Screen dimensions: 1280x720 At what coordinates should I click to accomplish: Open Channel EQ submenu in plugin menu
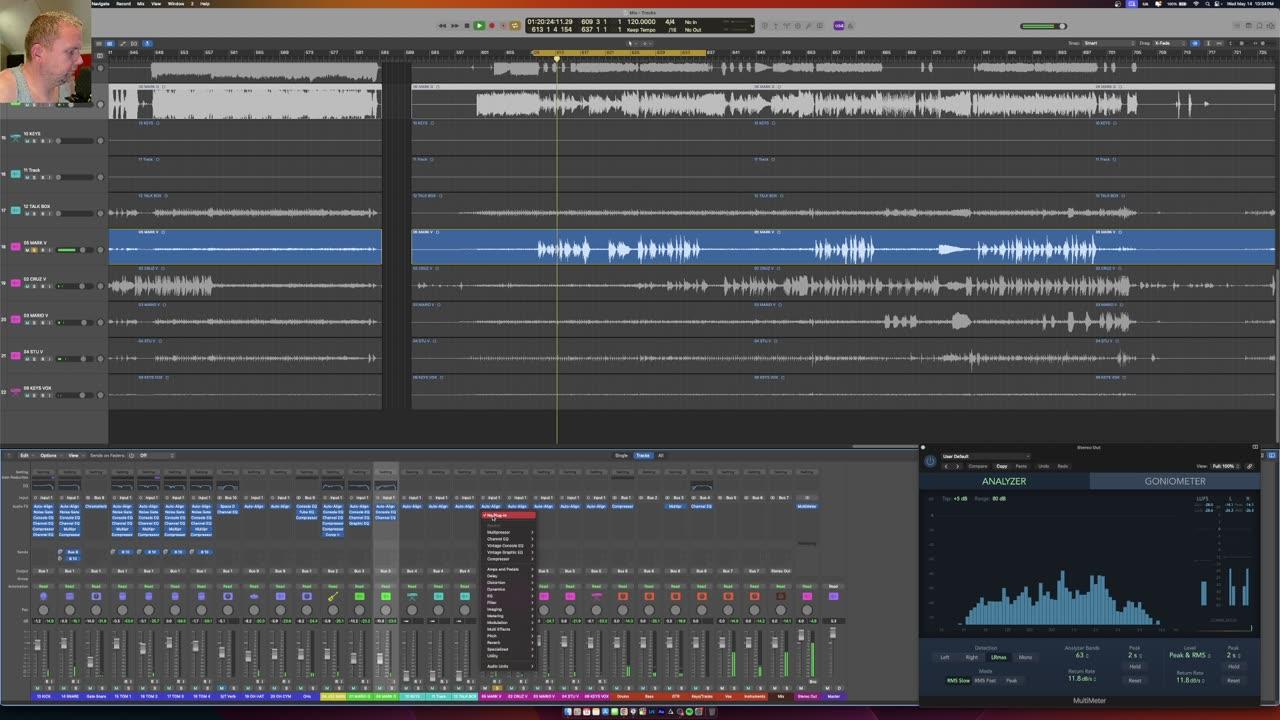pyautogui.click(x=509, y=539)
